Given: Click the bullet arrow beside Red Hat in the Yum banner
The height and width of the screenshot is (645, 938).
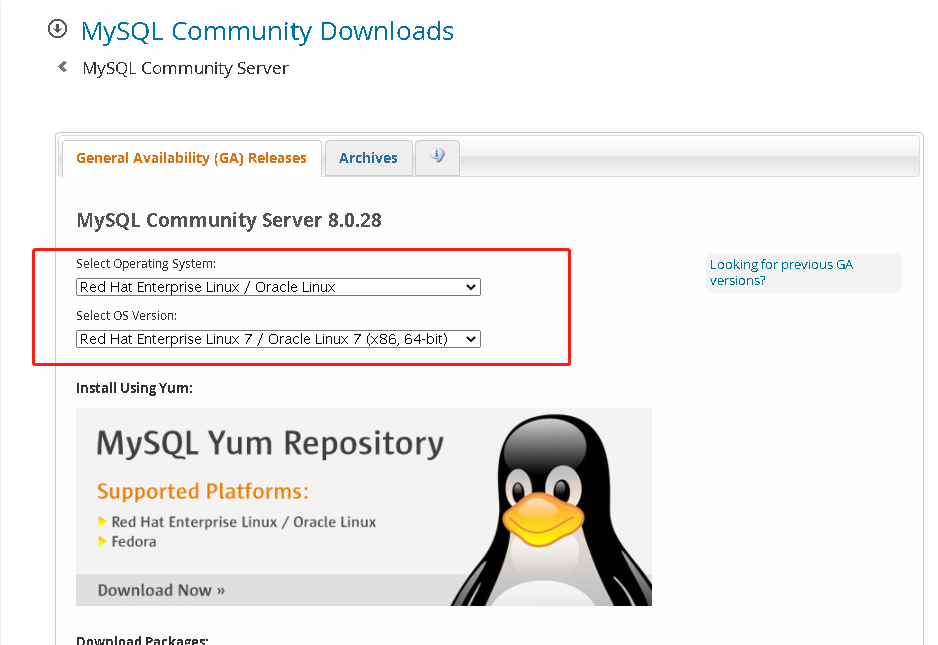Looking at the screenshot, I should [x=102, y=522].
